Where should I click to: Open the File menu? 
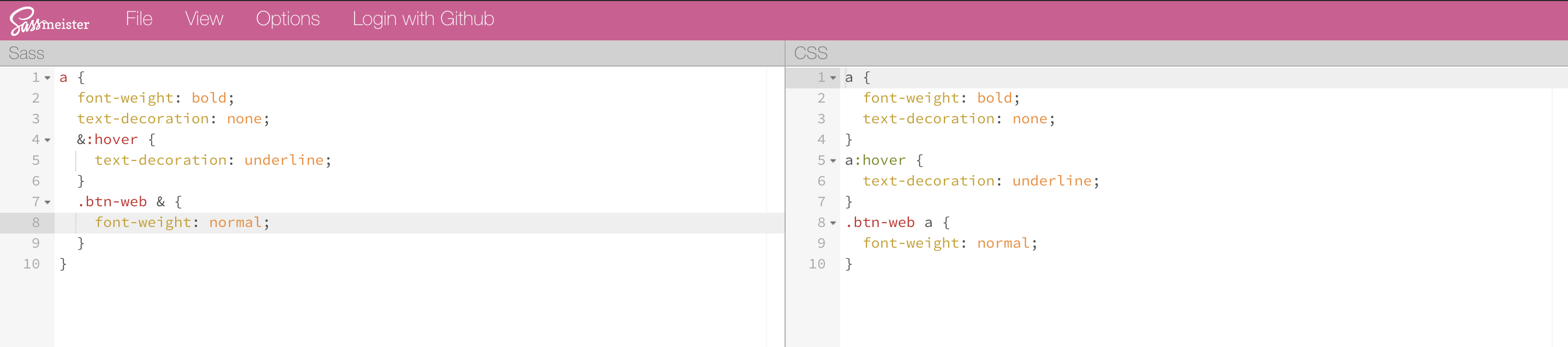pos(139,19)
